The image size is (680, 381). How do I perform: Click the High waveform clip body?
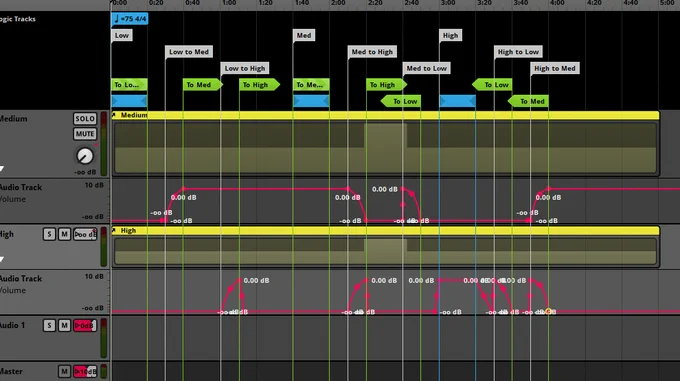pos(386,251)
